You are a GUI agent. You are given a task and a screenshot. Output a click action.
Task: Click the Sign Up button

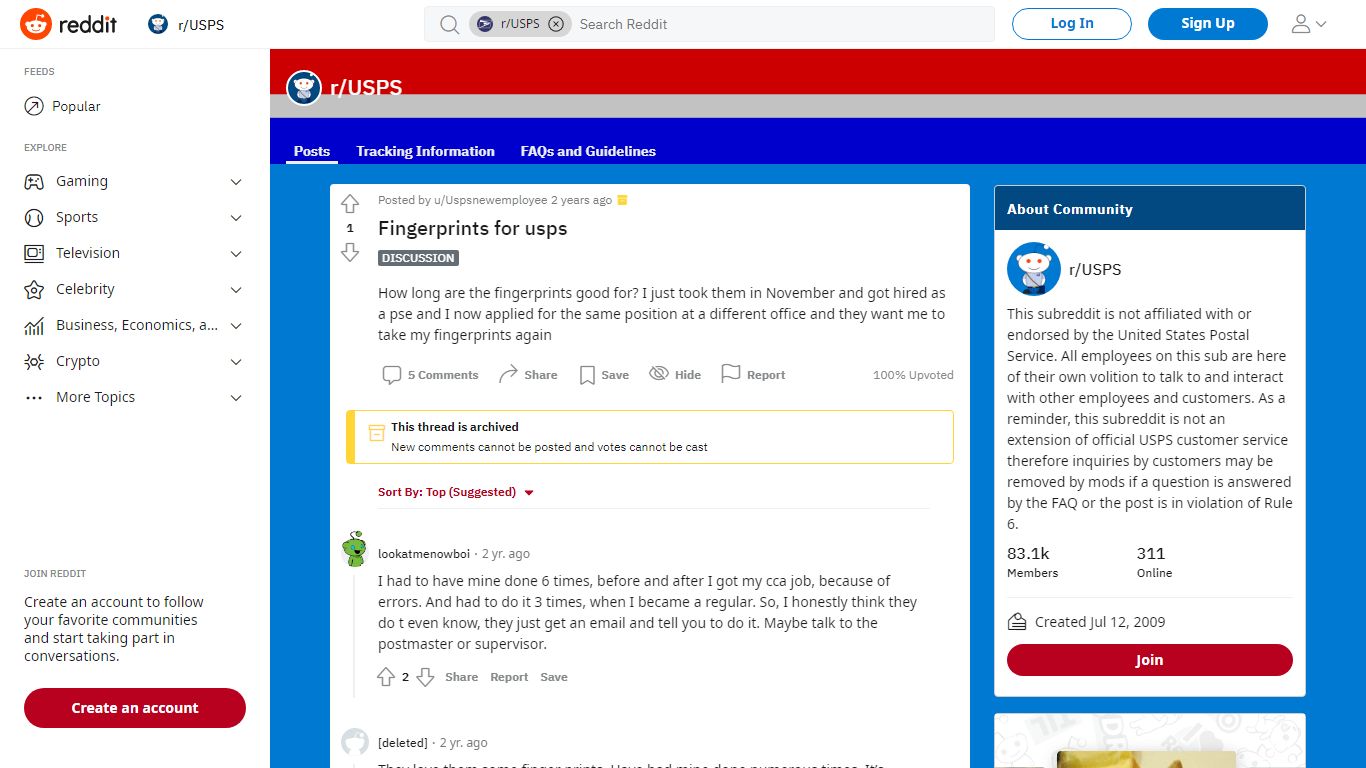tap(1208, 24)
